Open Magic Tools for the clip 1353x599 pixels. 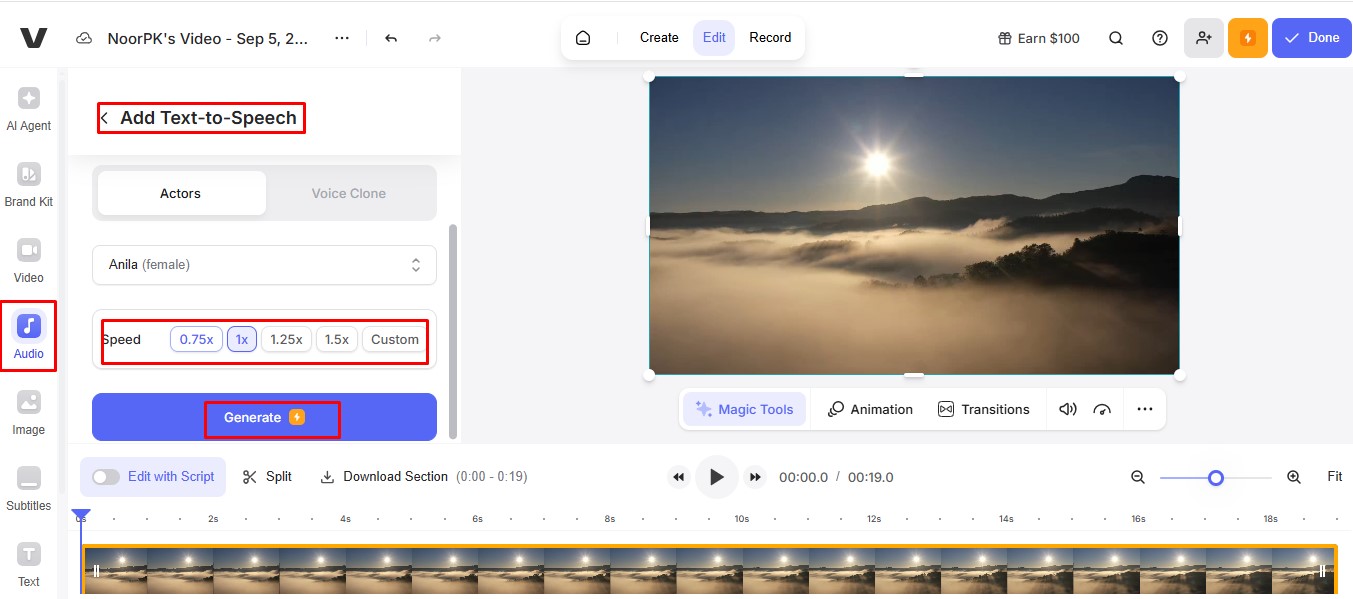click(x=744, y=409)
